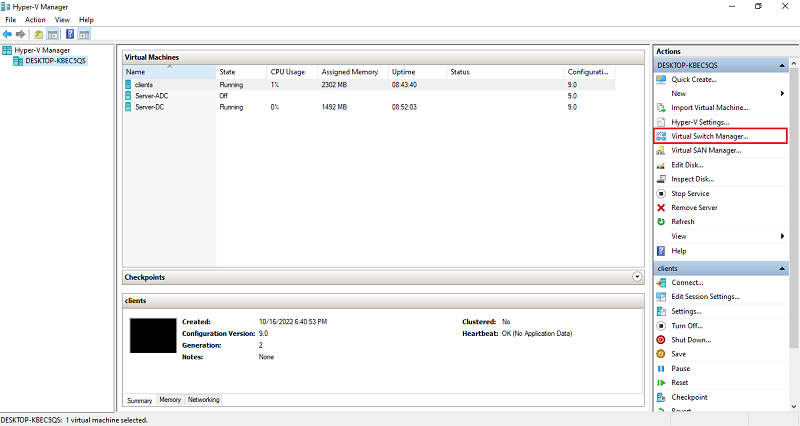Select the Server-ADC virtual machine row
The height and width of the screenshot is (426, 800).
click(369, 96)
